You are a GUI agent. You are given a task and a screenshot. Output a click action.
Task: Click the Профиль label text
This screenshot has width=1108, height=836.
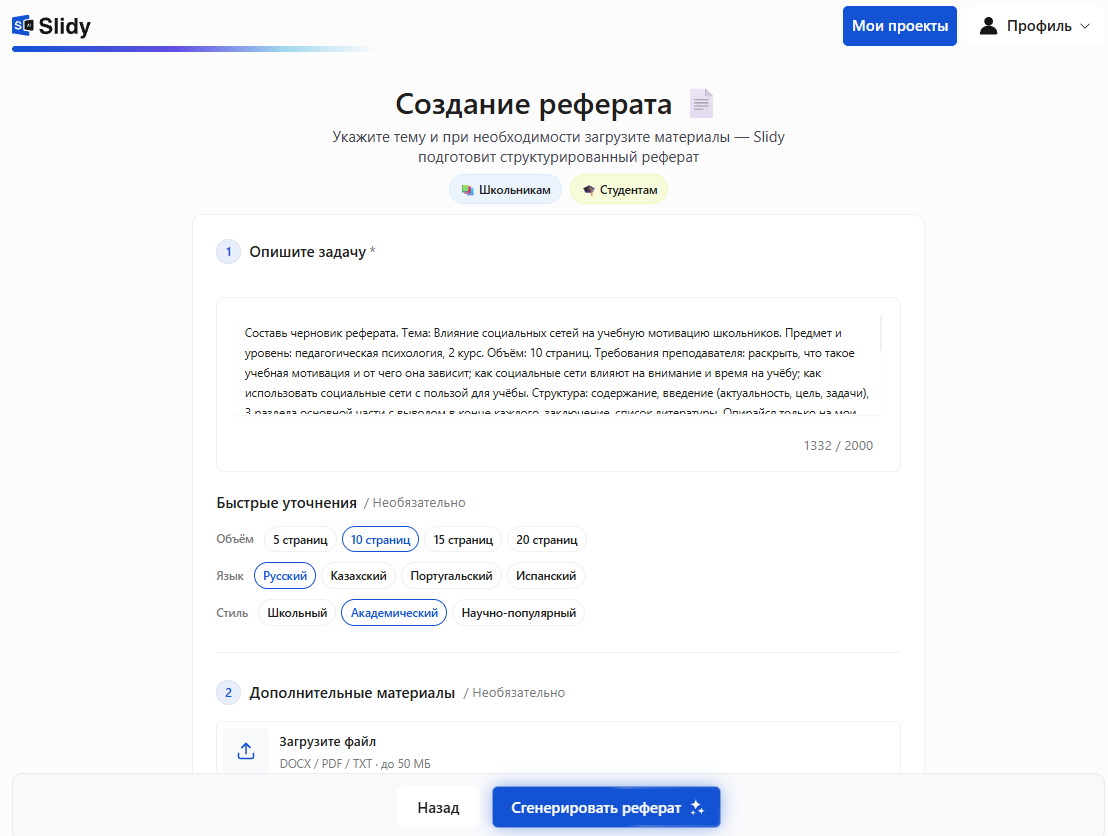point(1039,26)
